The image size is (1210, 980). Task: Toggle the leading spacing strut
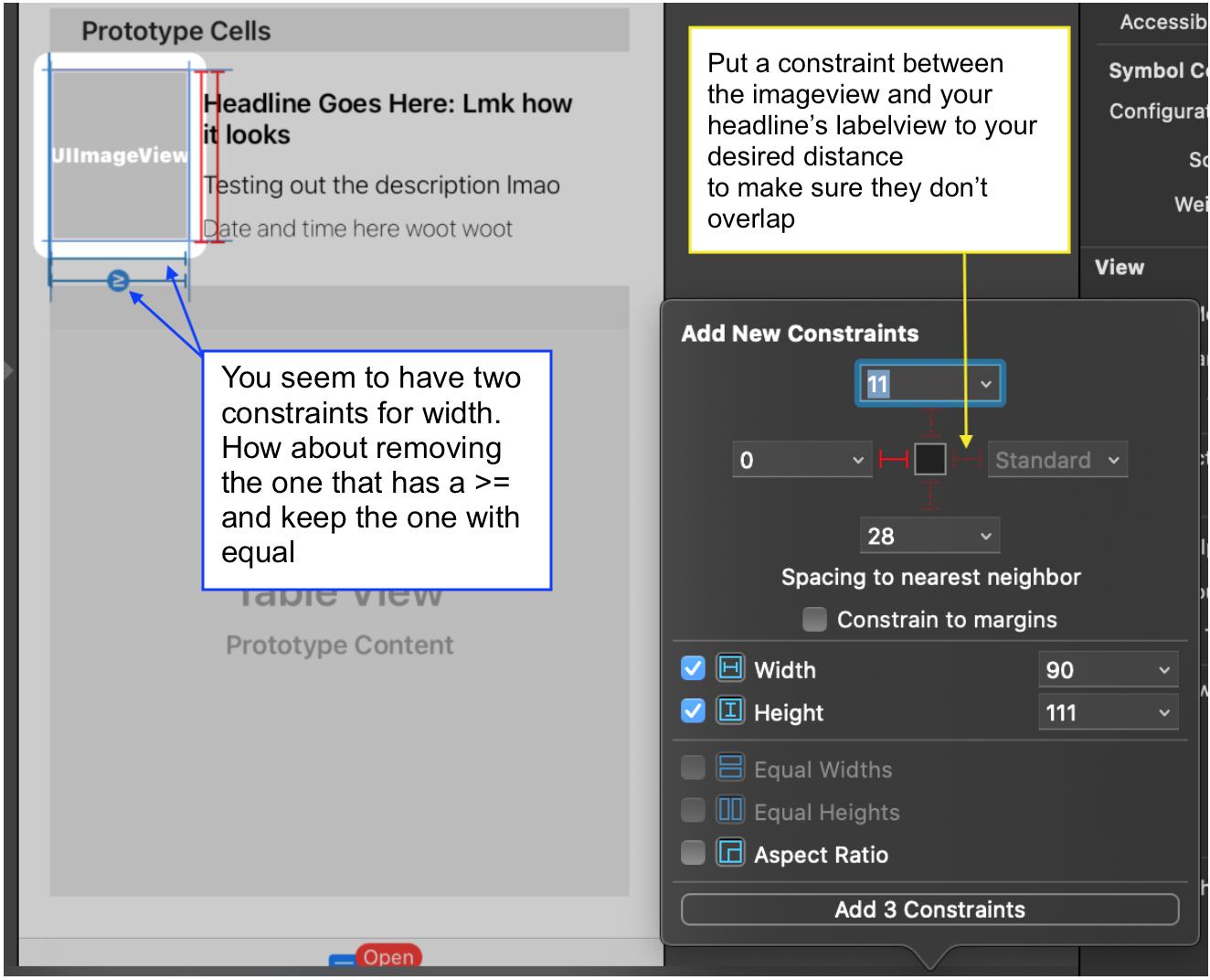point(895,459)
